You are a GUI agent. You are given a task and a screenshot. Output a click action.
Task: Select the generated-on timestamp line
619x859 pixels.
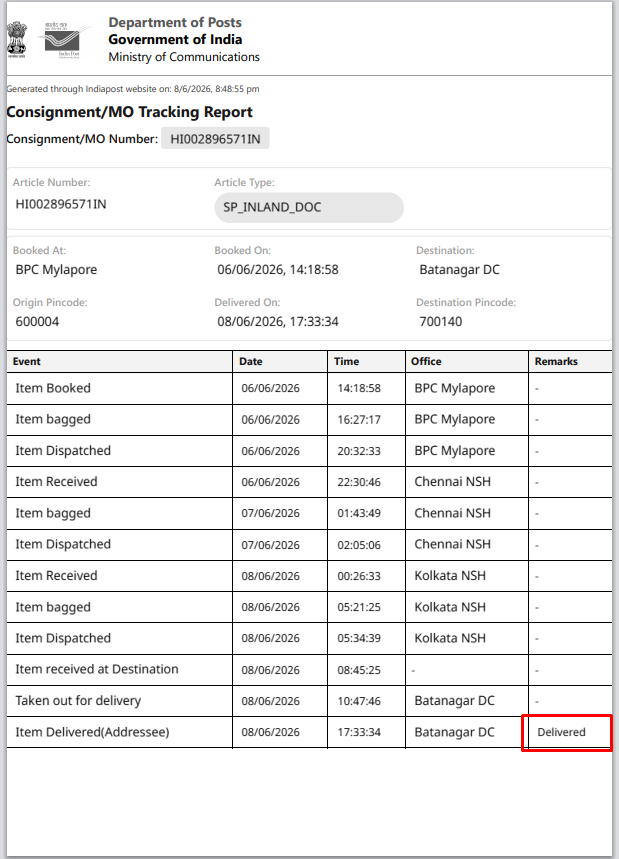(x=133, y=89)
